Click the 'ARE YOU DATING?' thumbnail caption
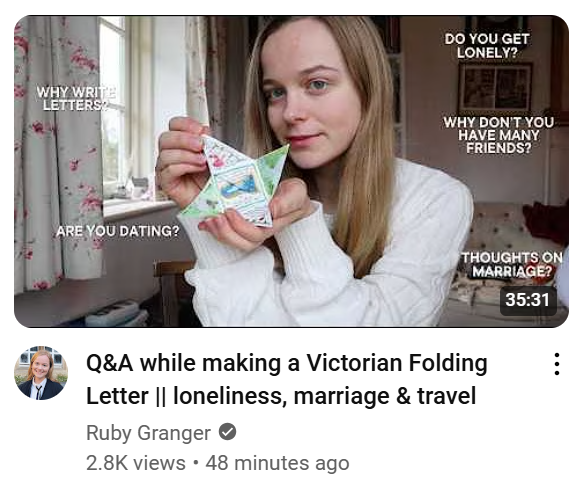This screenshot has height=480, width=587. [118, 231]
